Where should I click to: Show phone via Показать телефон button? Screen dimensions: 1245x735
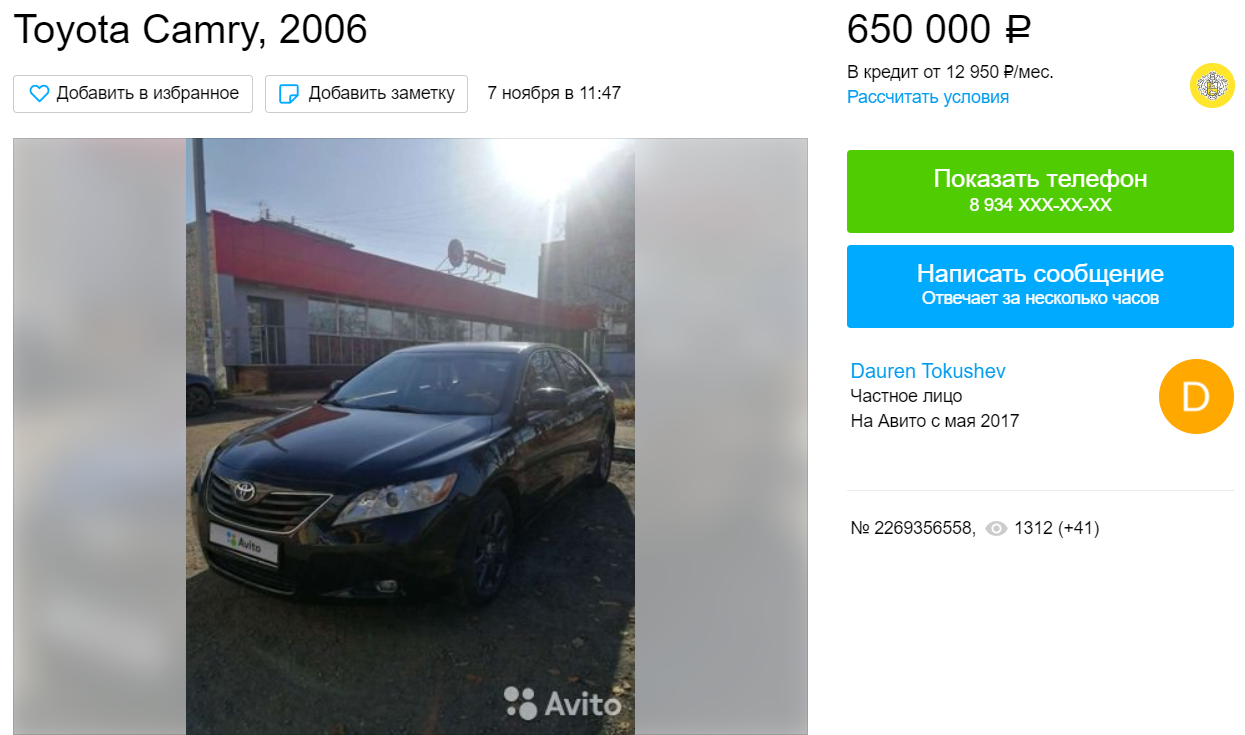[x=1040, y=191]
